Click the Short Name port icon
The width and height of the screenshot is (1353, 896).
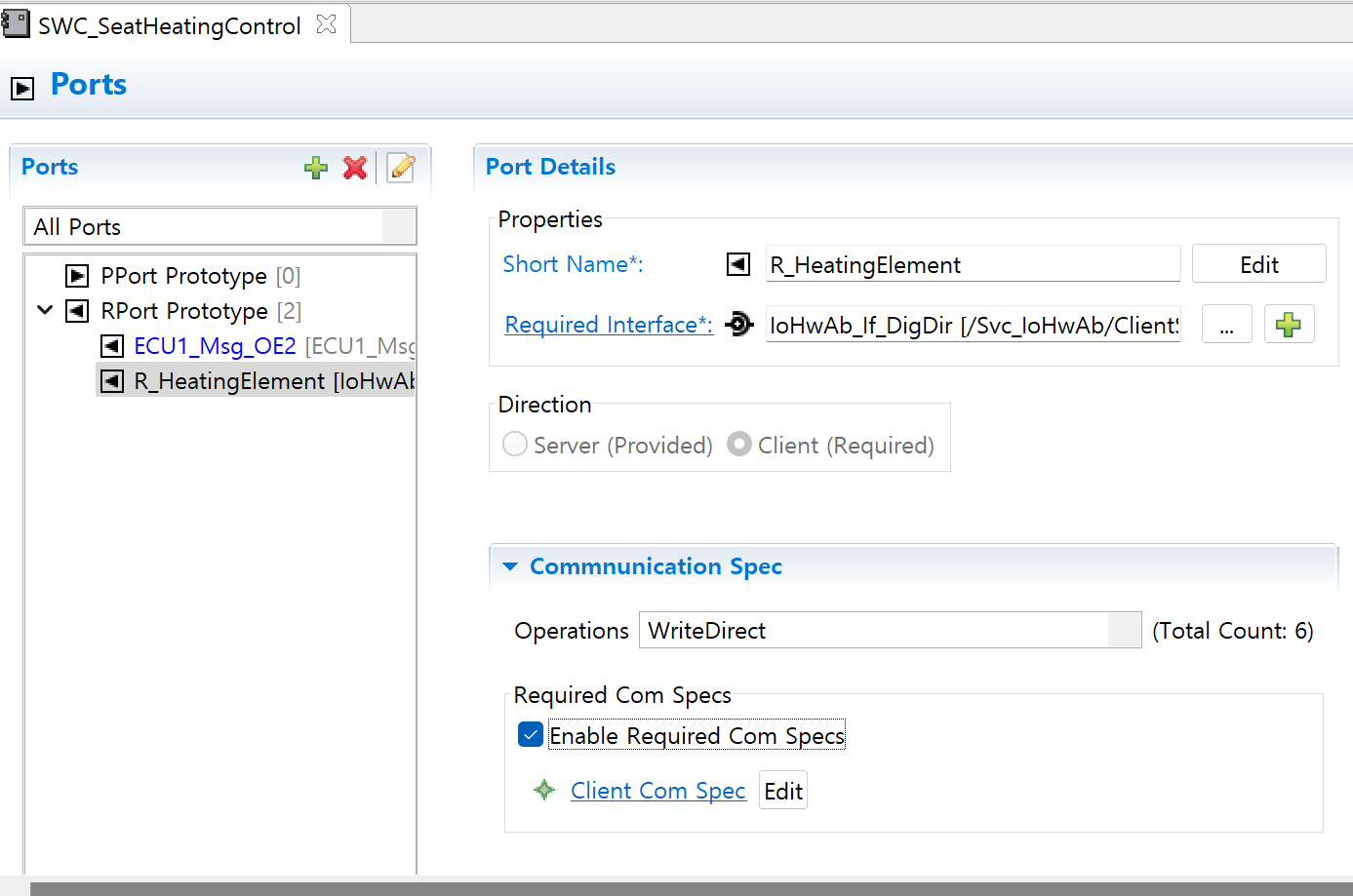pyautogui.click(x=738, y=264)
